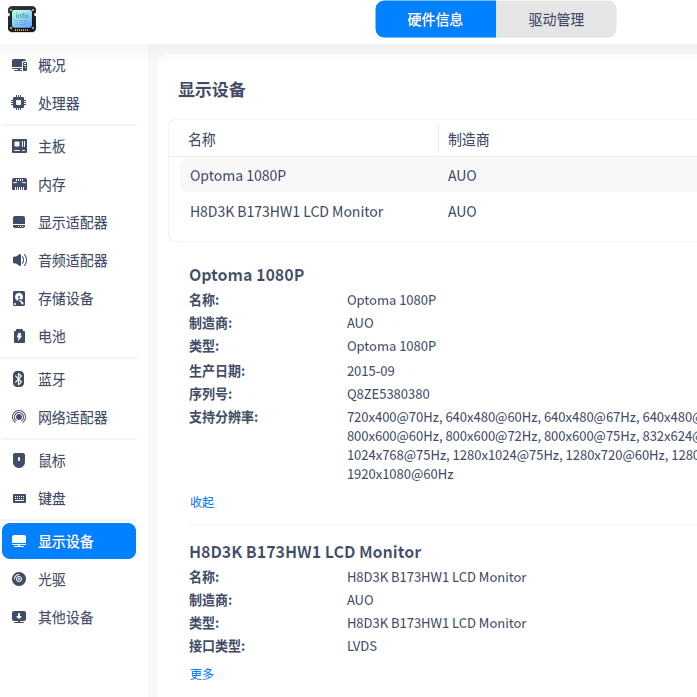Click the 生产日期 label
This screenshot has width=697, height=697.
[217, 371]
